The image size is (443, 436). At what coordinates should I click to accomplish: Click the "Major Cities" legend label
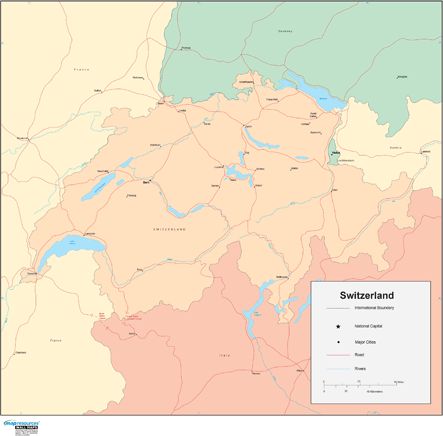[x=365, y=342]
